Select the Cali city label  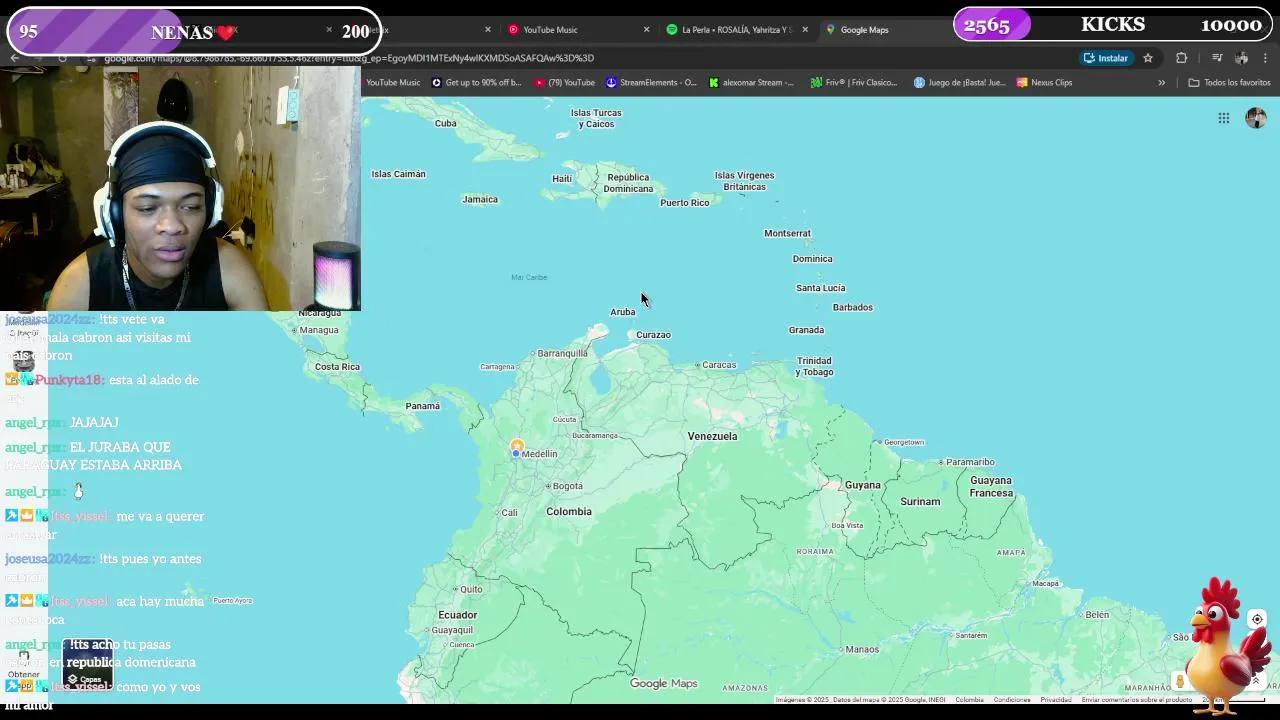(510, 513)
